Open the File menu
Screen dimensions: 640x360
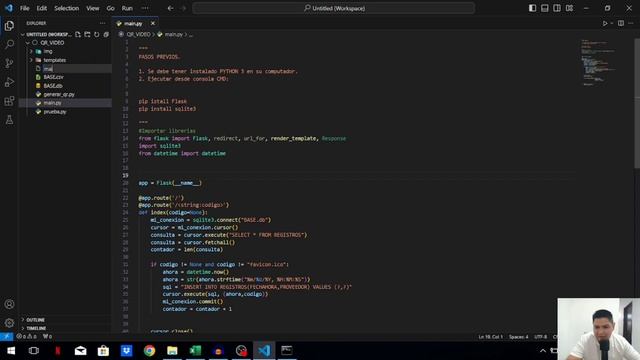pyautogui.click(x=24, y=8)
